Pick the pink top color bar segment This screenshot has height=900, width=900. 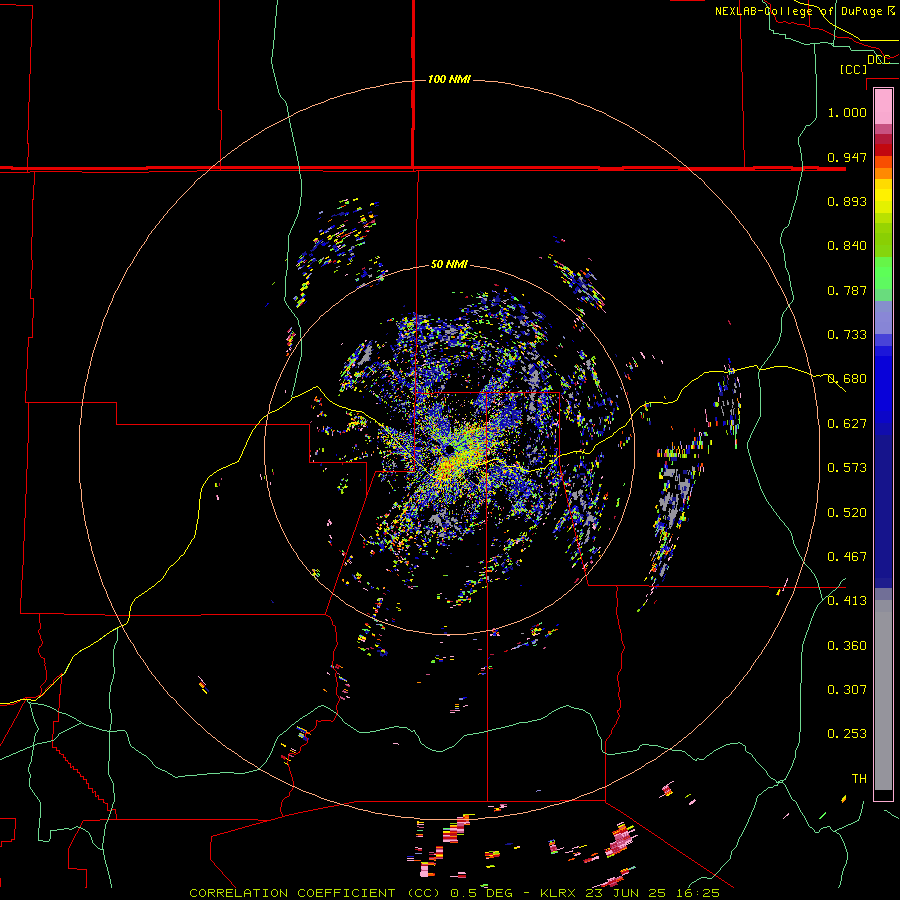tap(883, 106)
